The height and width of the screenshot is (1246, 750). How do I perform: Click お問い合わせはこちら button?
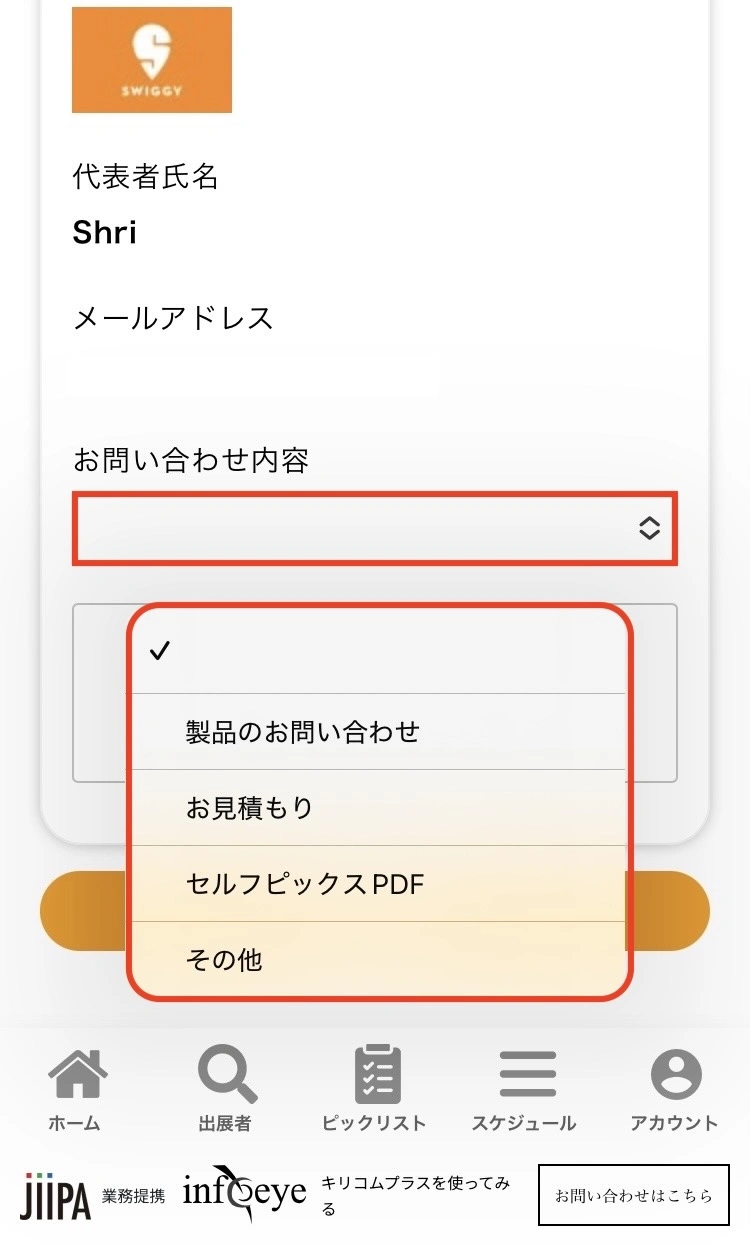pos(634,1195)
